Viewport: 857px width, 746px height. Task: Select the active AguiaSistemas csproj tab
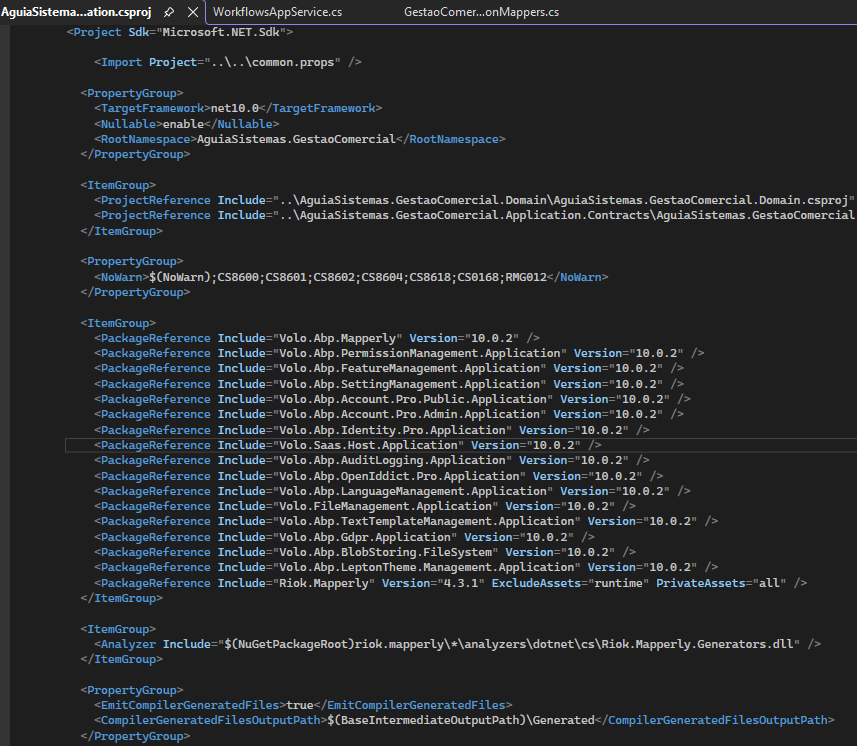coord(75,12)
